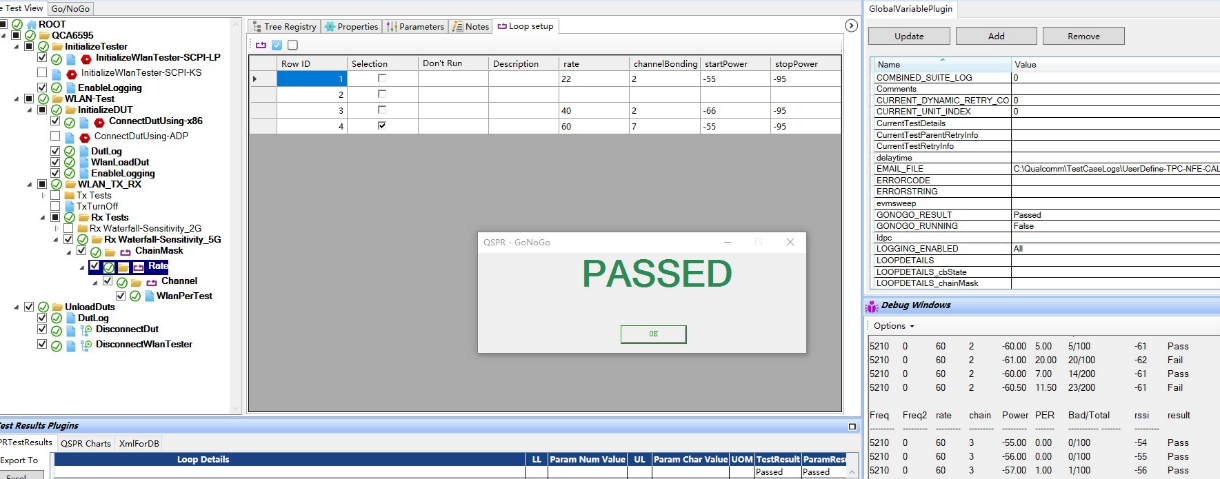Open the QSPR Charts tab
Screen dimensions: 1220x479
(85, 443)
